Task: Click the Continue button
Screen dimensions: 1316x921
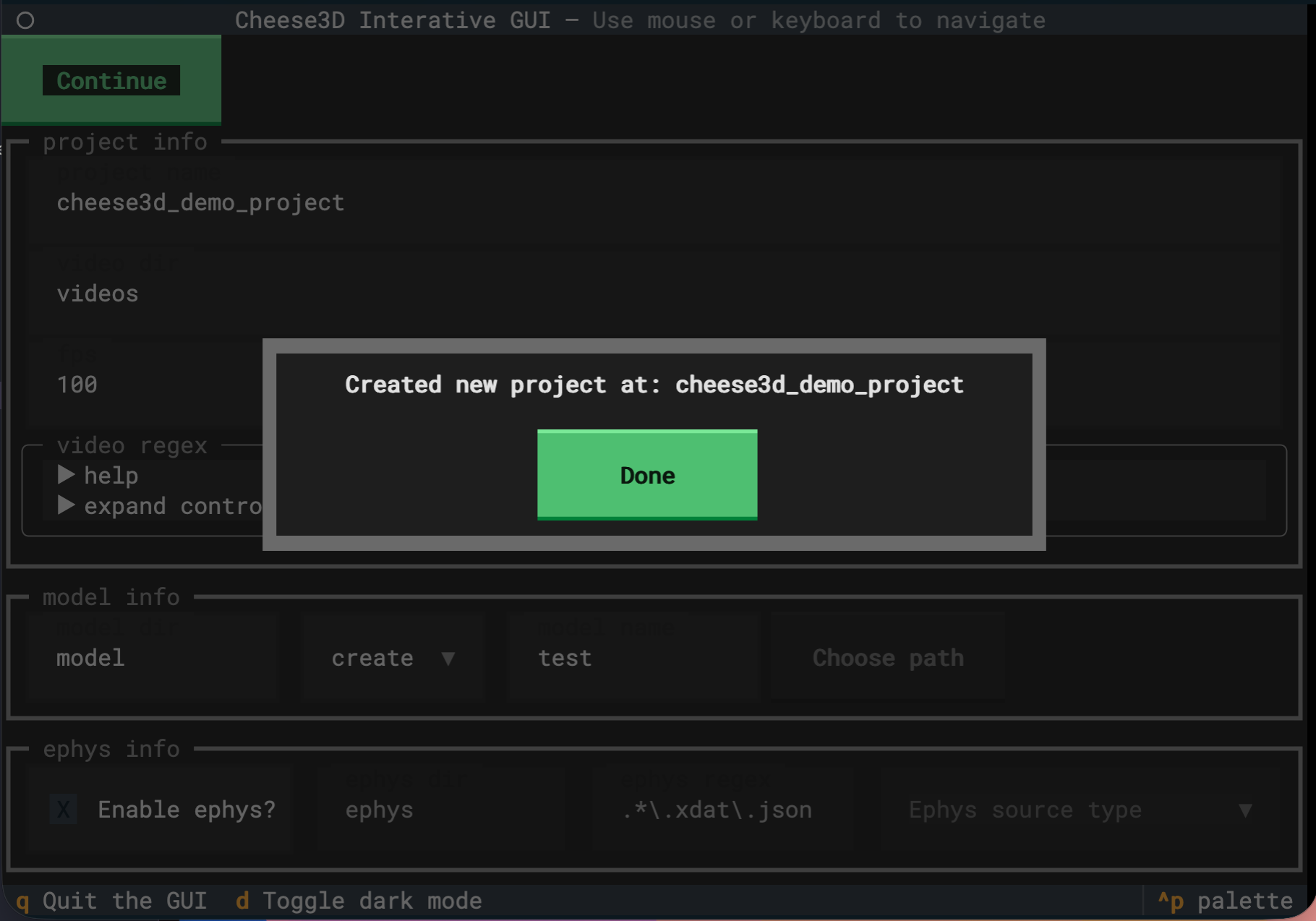Action: coord(111,80)
